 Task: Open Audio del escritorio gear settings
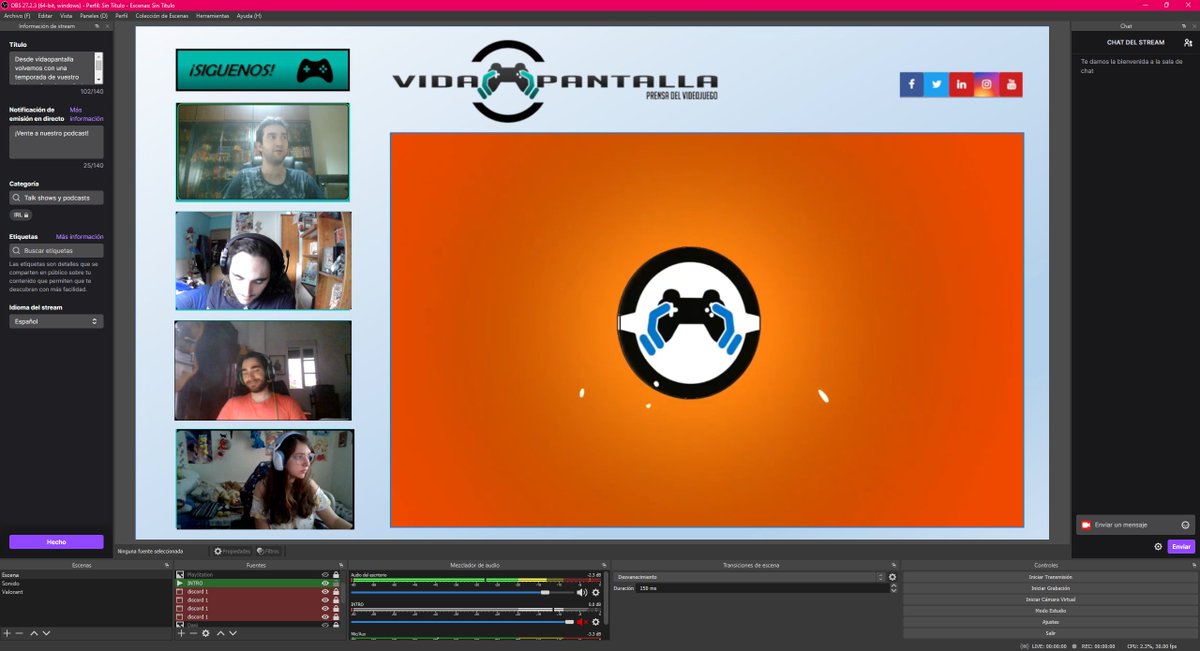coord(596,593)
